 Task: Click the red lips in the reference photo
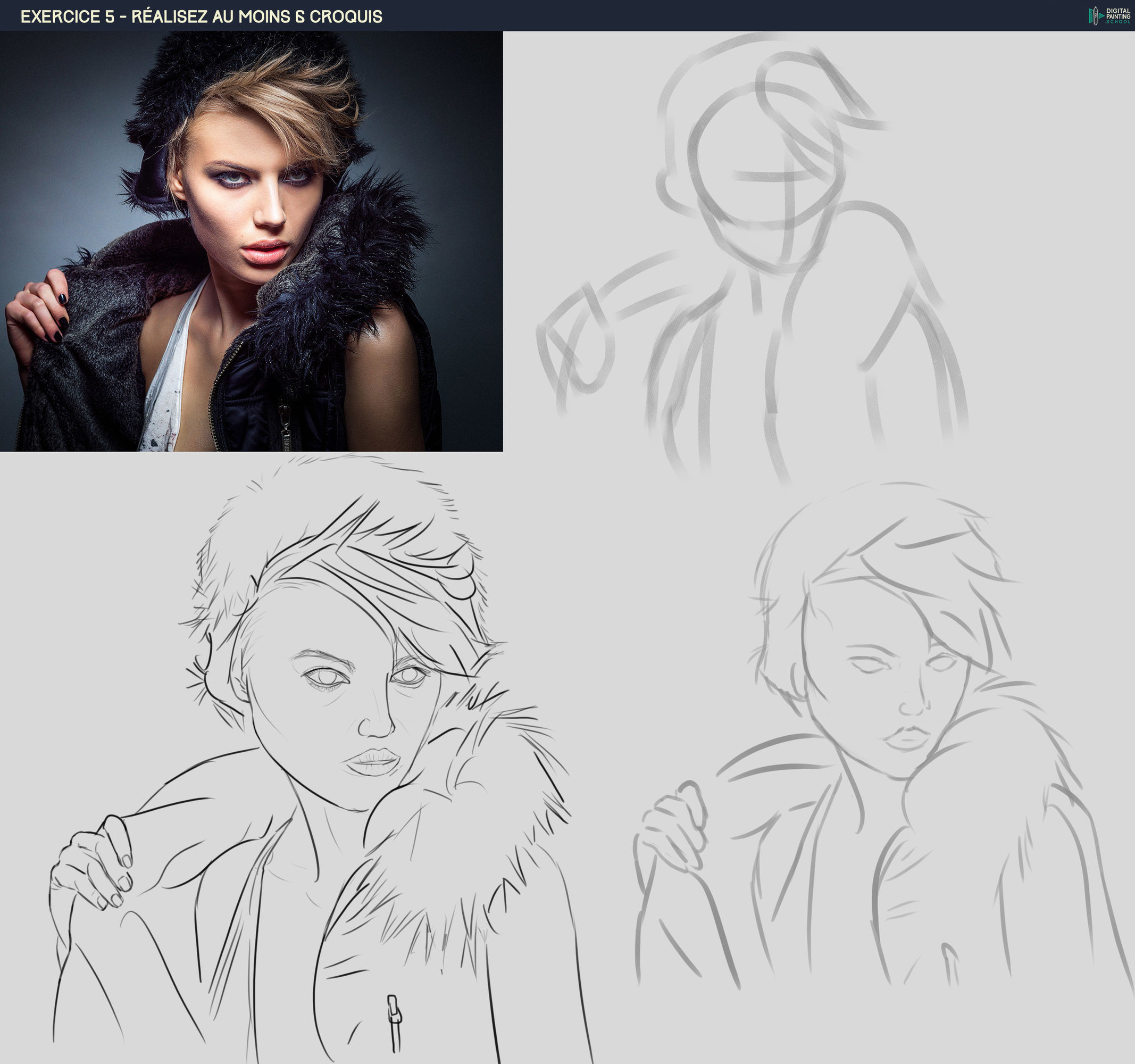(x=265, y=251)
